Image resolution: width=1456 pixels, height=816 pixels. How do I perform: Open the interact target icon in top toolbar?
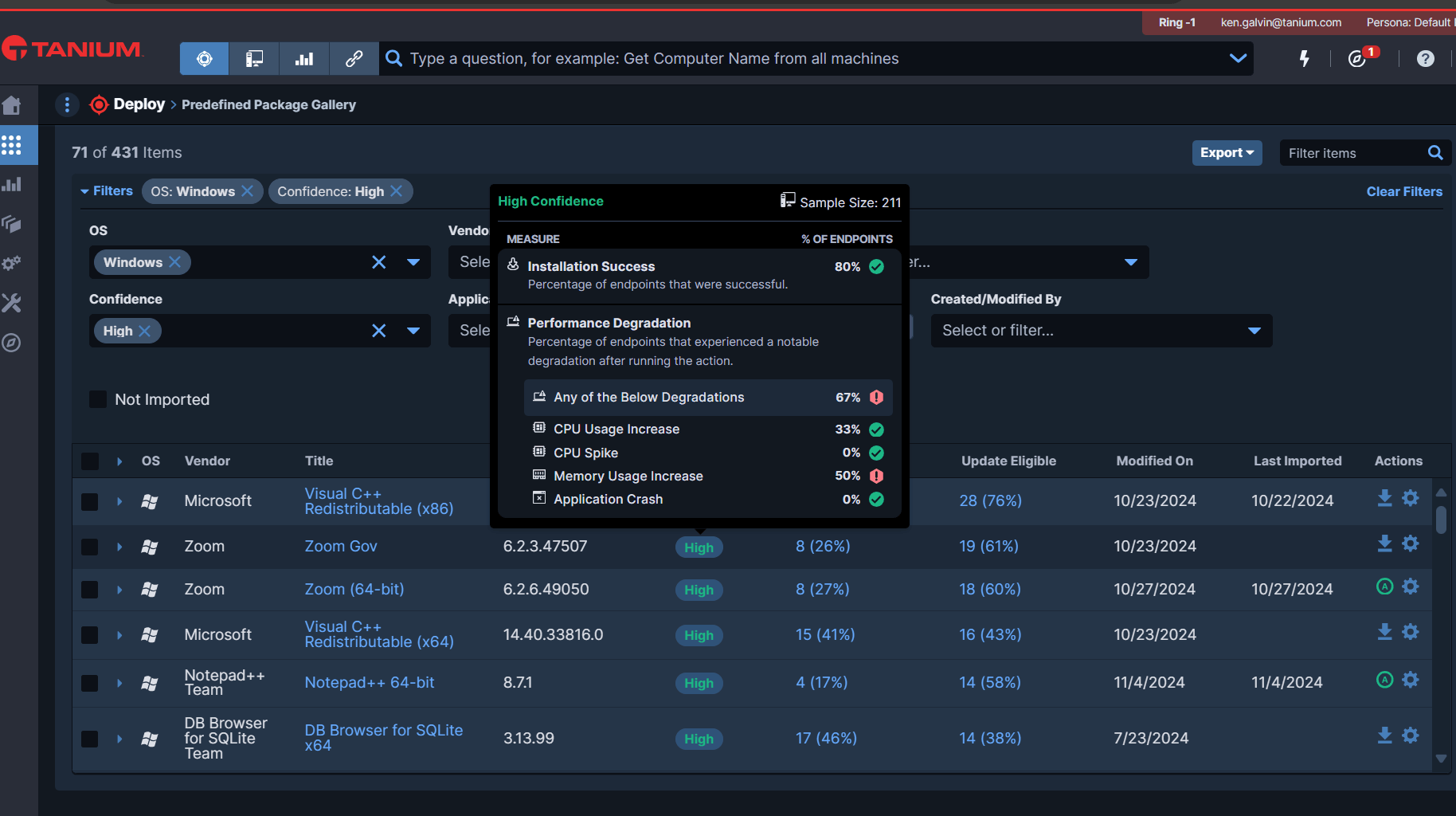(205, 59)
